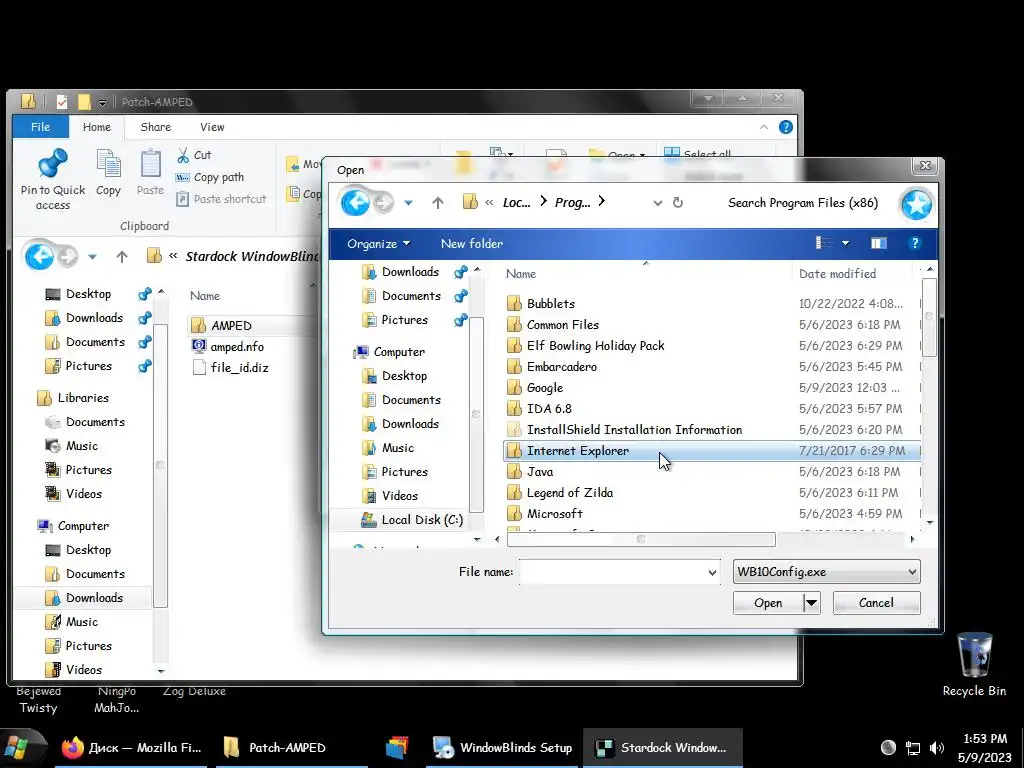Select Local Disk (C:) in Open dialog tree

[x=411, y=520]
